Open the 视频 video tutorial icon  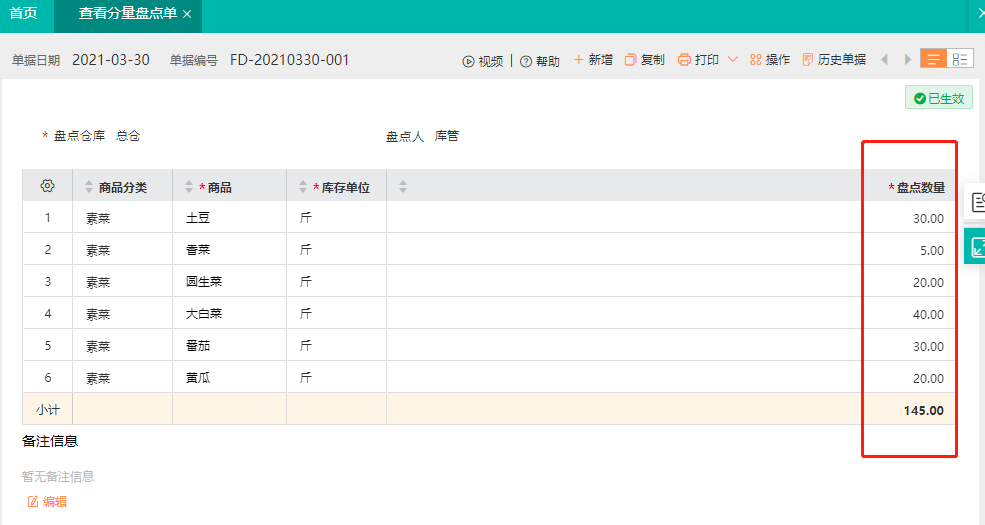[468, 61]
